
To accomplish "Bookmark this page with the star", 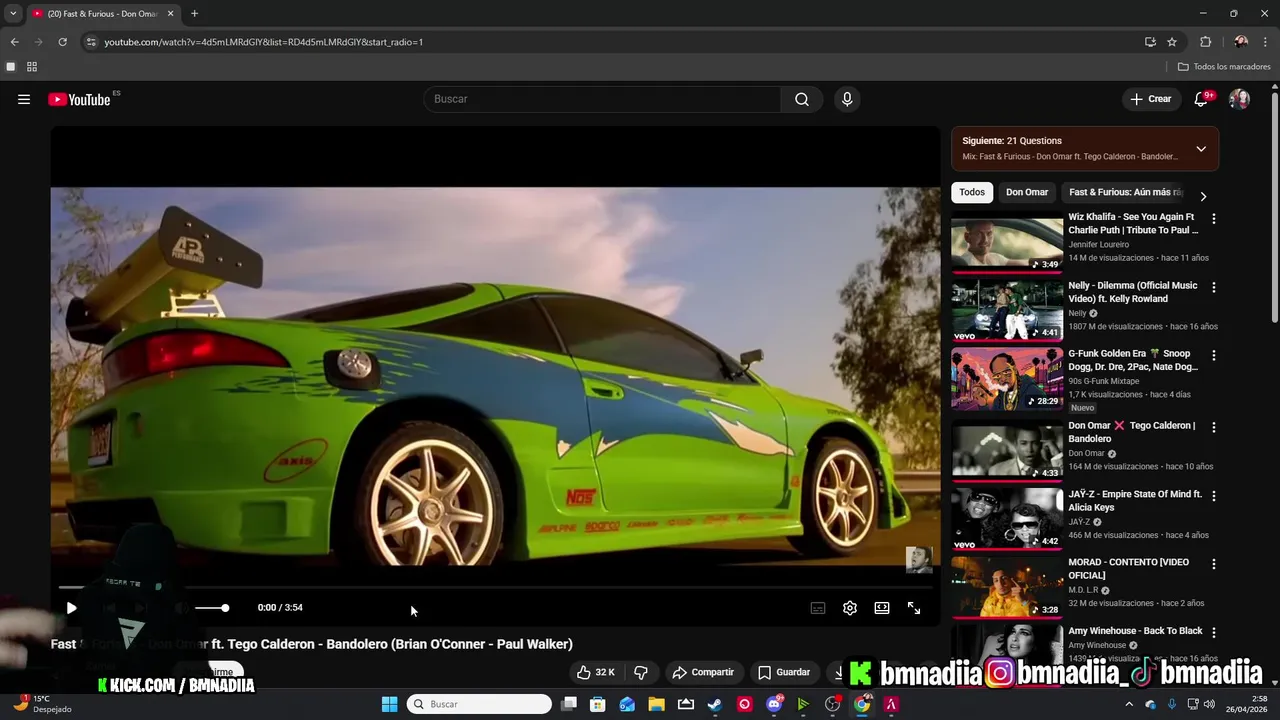I will (1172, 42).
